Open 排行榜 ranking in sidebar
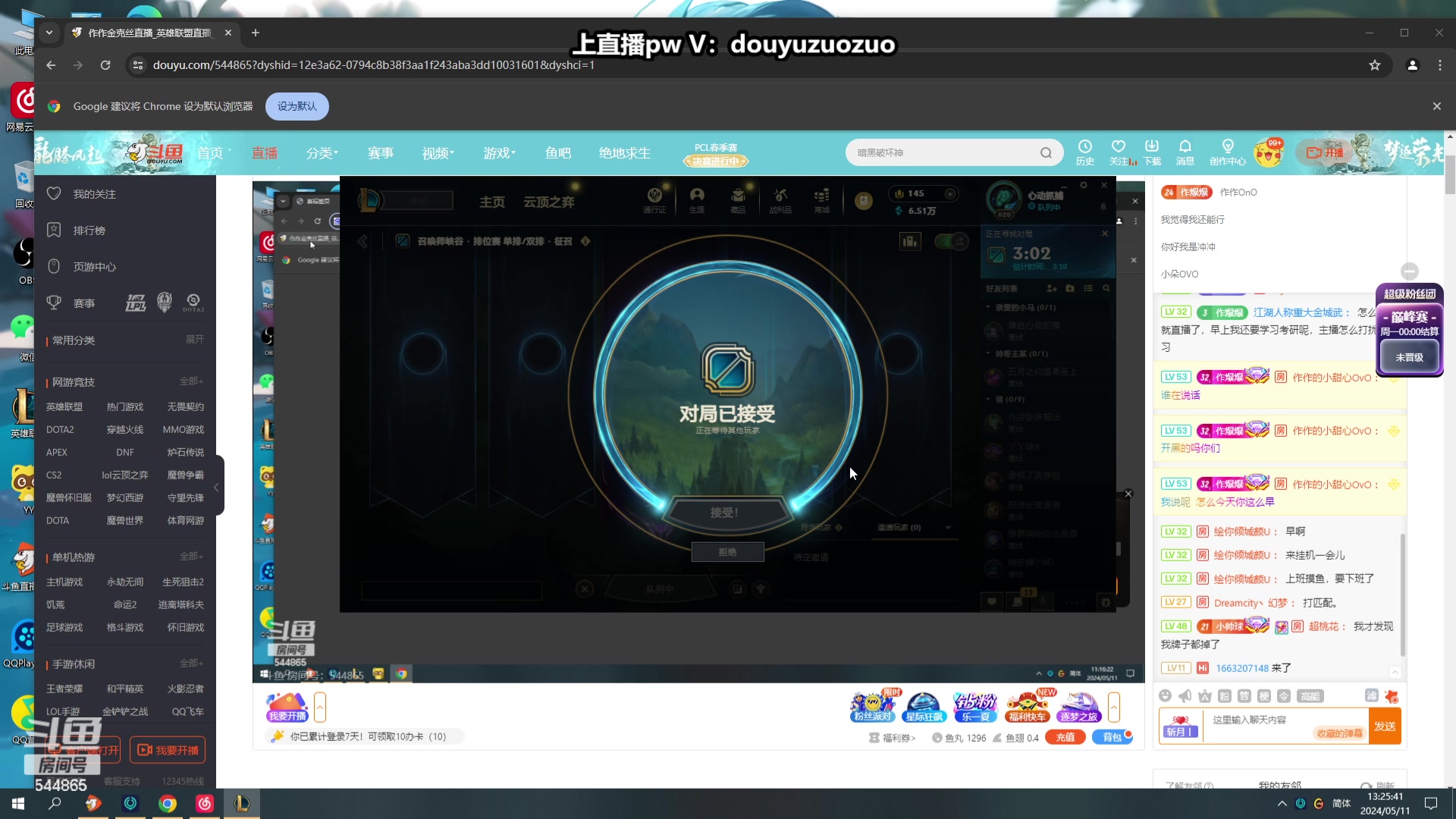The width and height of the screenshot is (1456, 819). click(89, 231)
